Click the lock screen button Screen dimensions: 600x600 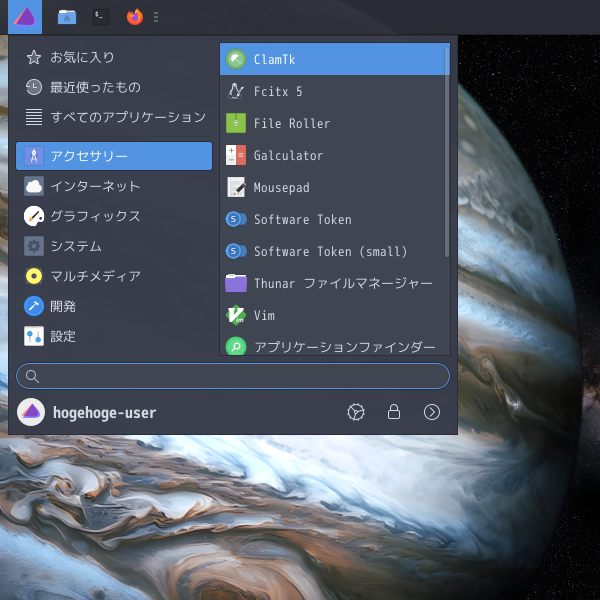(394, 412)
